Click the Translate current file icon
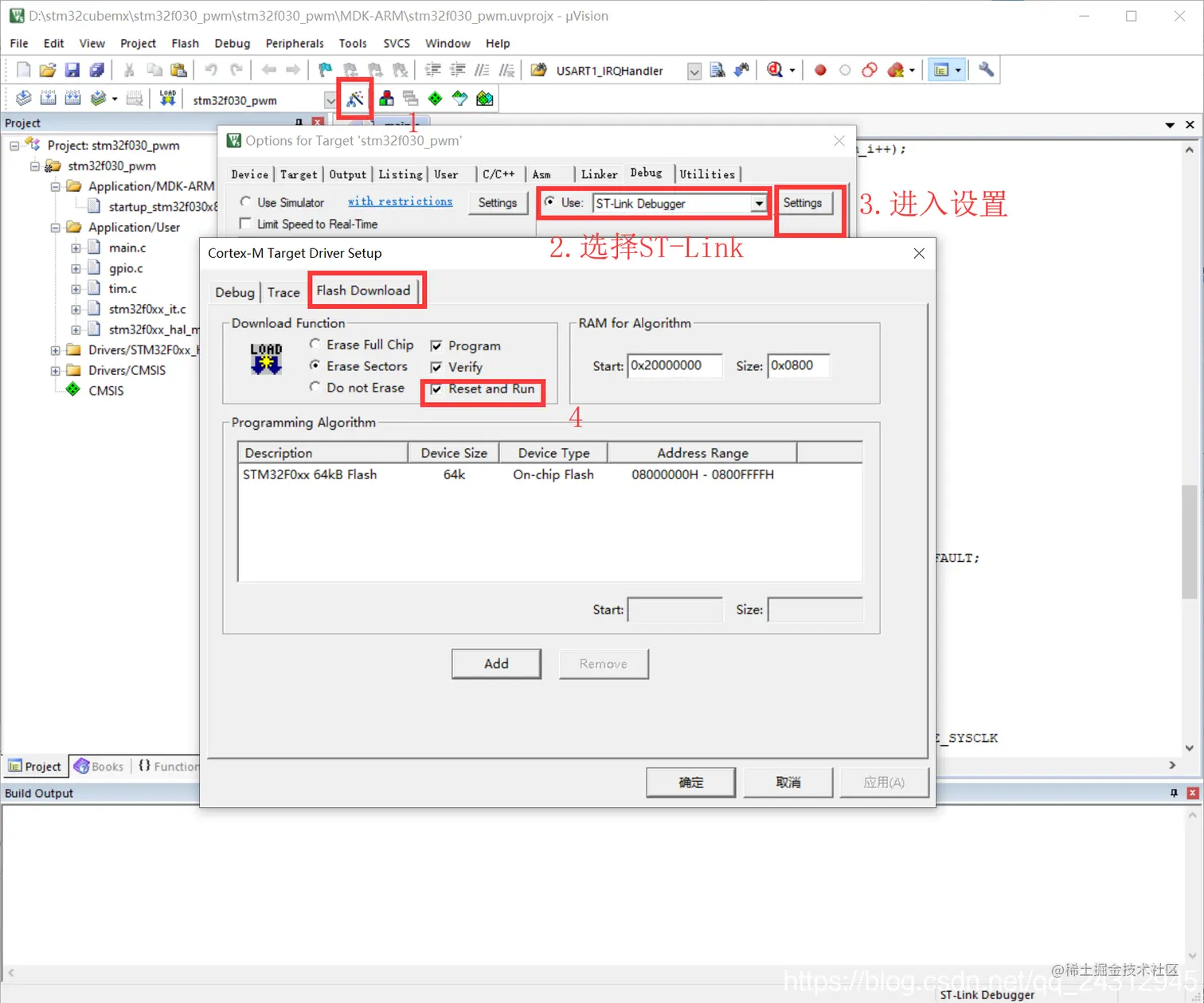The width and height of the screenshot is (1204, 1003). [24, 99]
